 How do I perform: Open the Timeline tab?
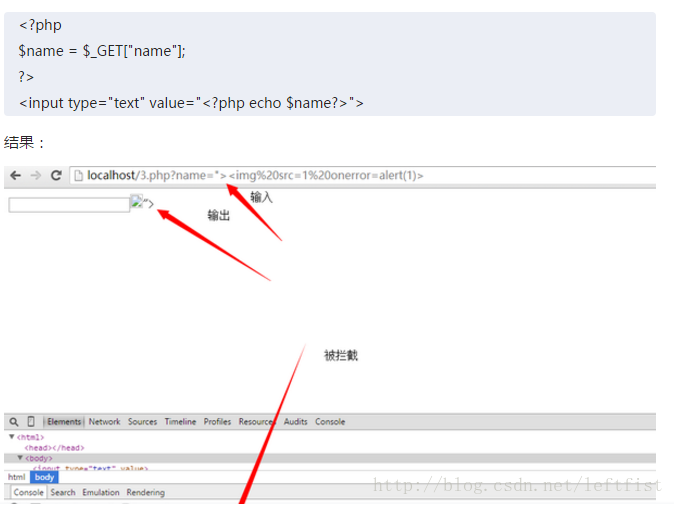tap(180, 422)
